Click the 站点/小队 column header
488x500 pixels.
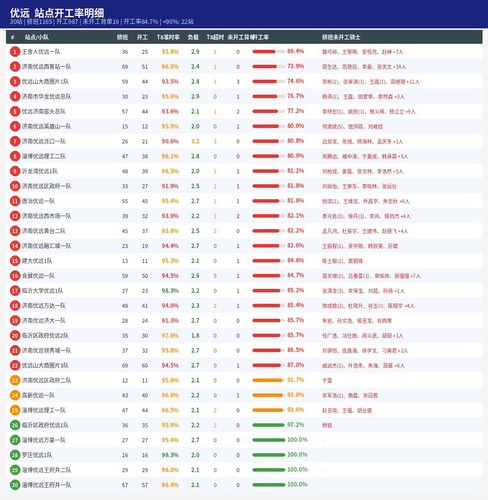[x=37, y=37]
